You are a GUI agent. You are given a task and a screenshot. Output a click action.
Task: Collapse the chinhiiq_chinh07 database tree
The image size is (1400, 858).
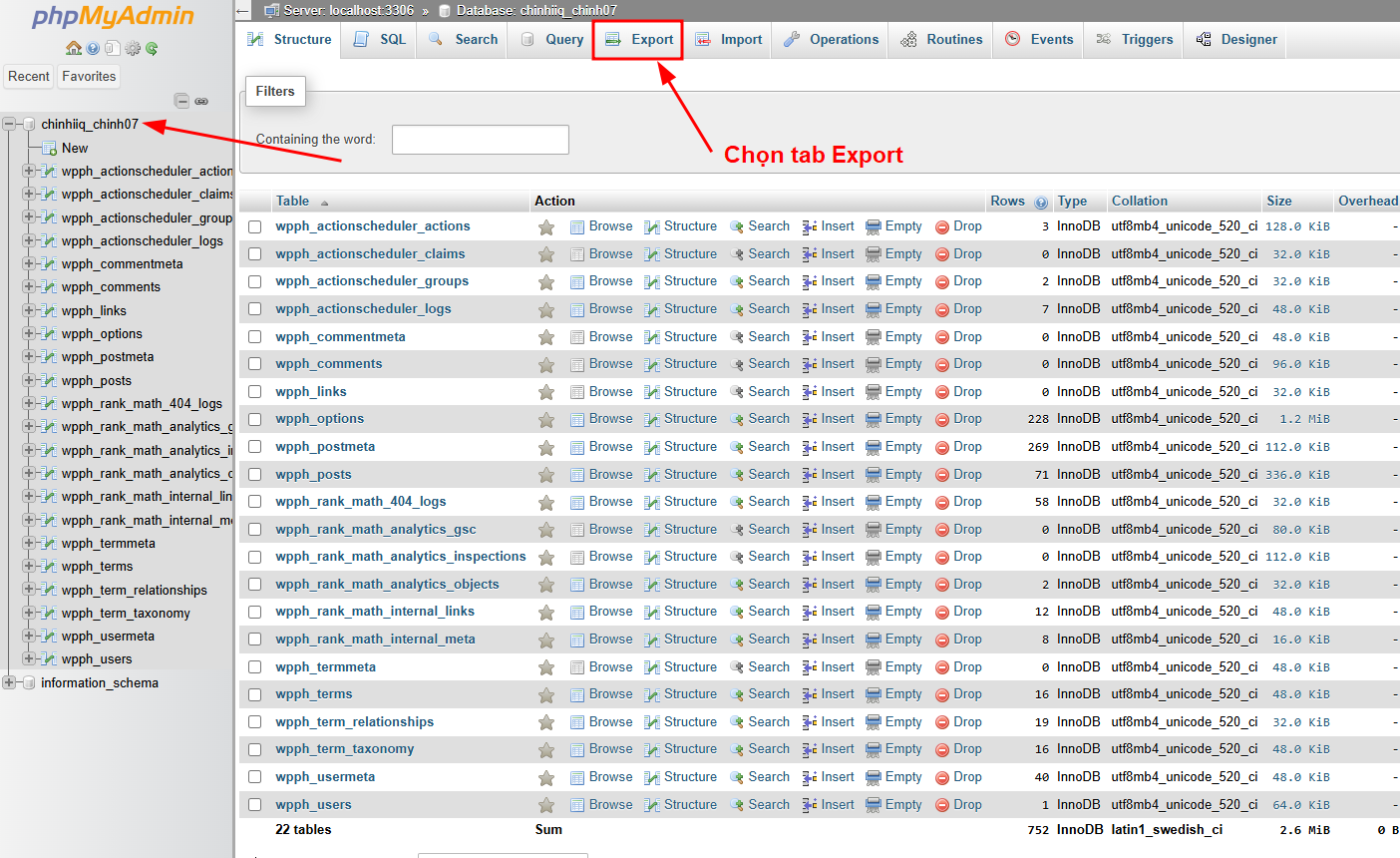click(9, 124)
